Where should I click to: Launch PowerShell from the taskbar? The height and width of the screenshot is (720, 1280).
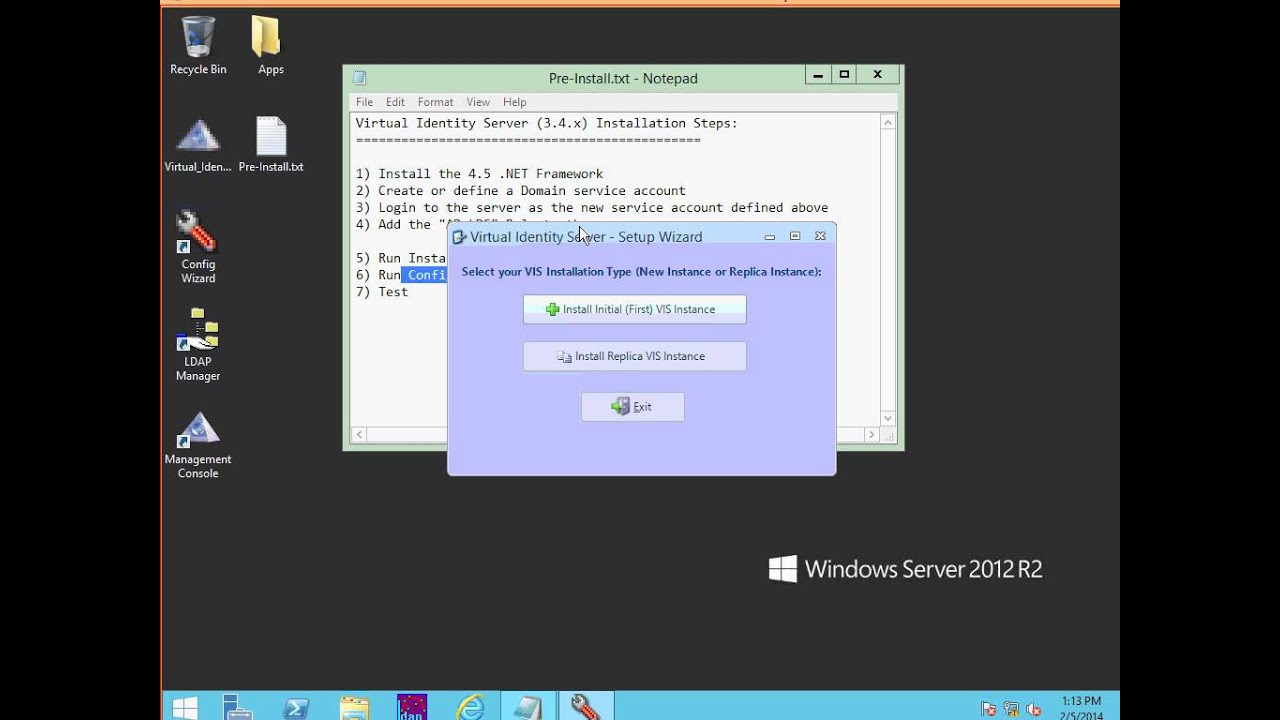(295, 707)
